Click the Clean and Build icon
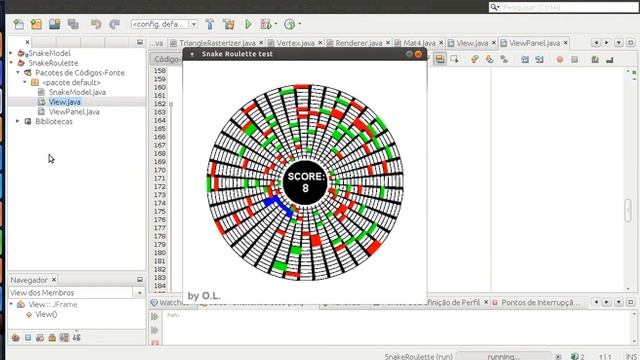 [229, 24]
